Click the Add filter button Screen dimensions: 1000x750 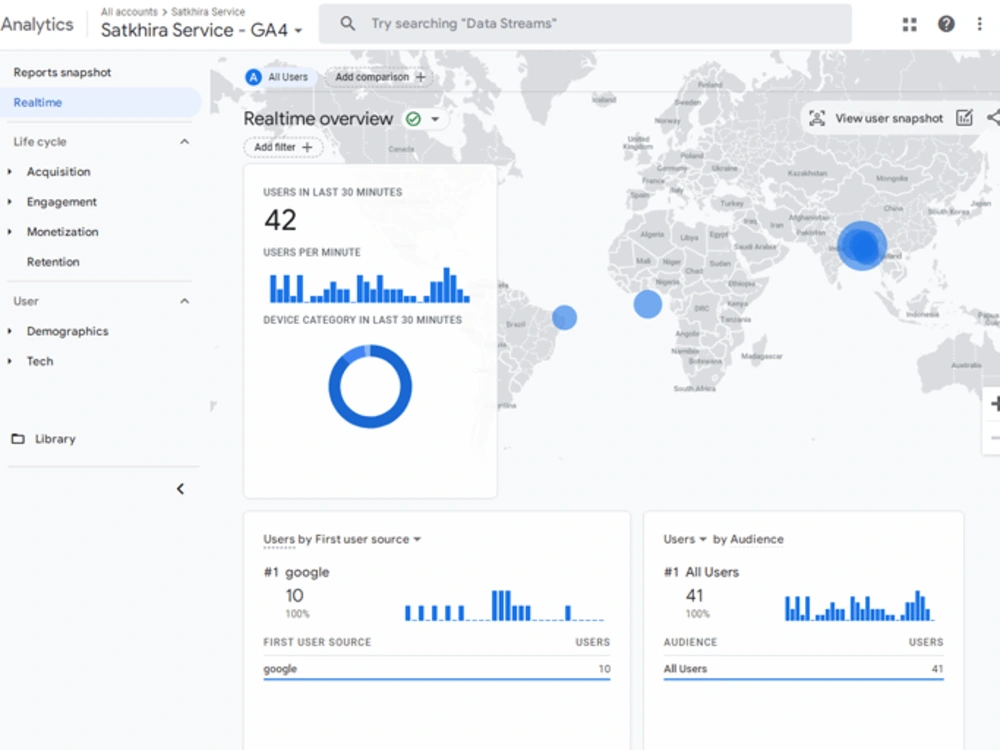pyautogui.click(x=283, y=147)
